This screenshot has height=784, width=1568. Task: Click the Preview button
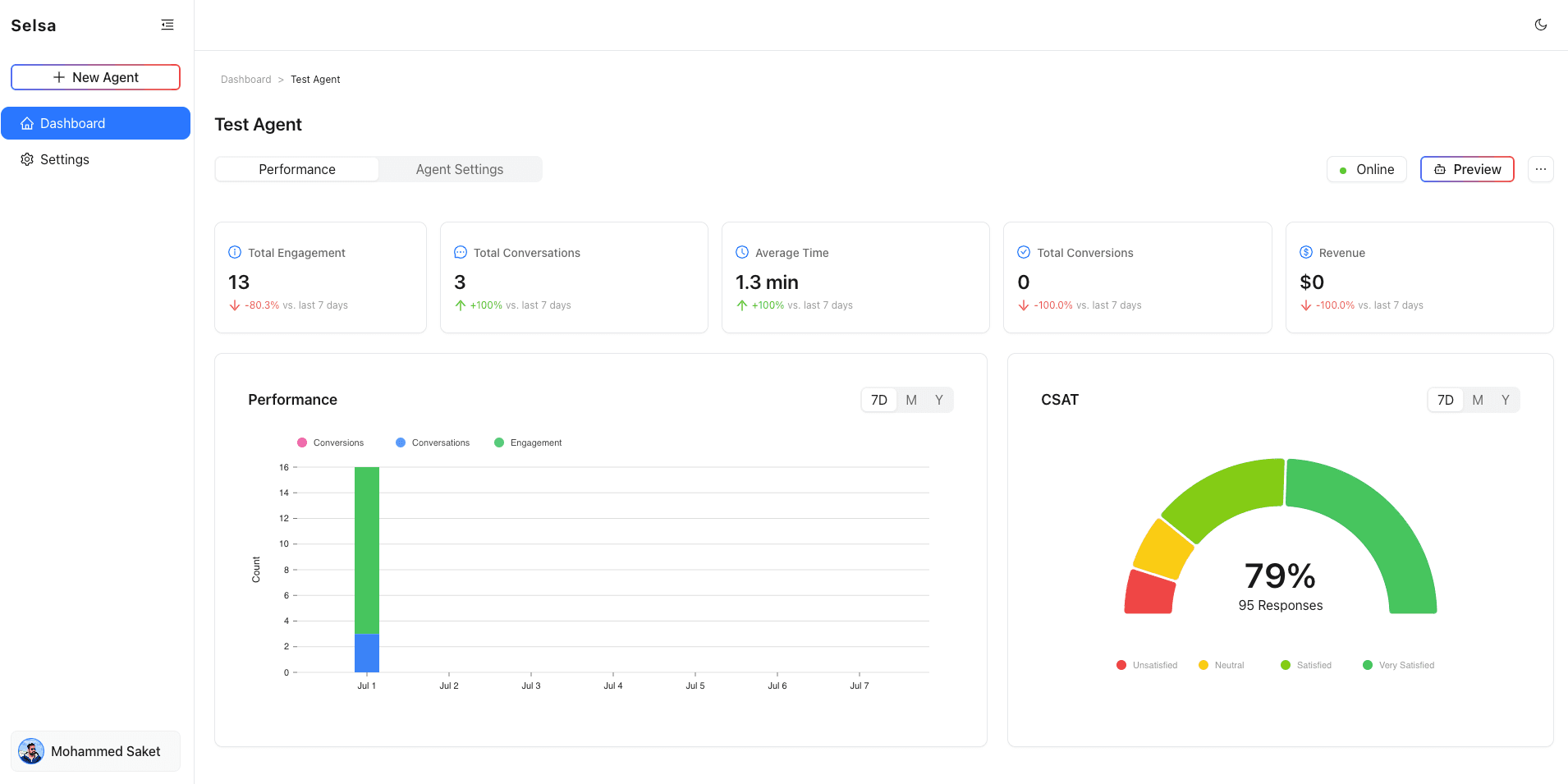(x=1467, y=169)
